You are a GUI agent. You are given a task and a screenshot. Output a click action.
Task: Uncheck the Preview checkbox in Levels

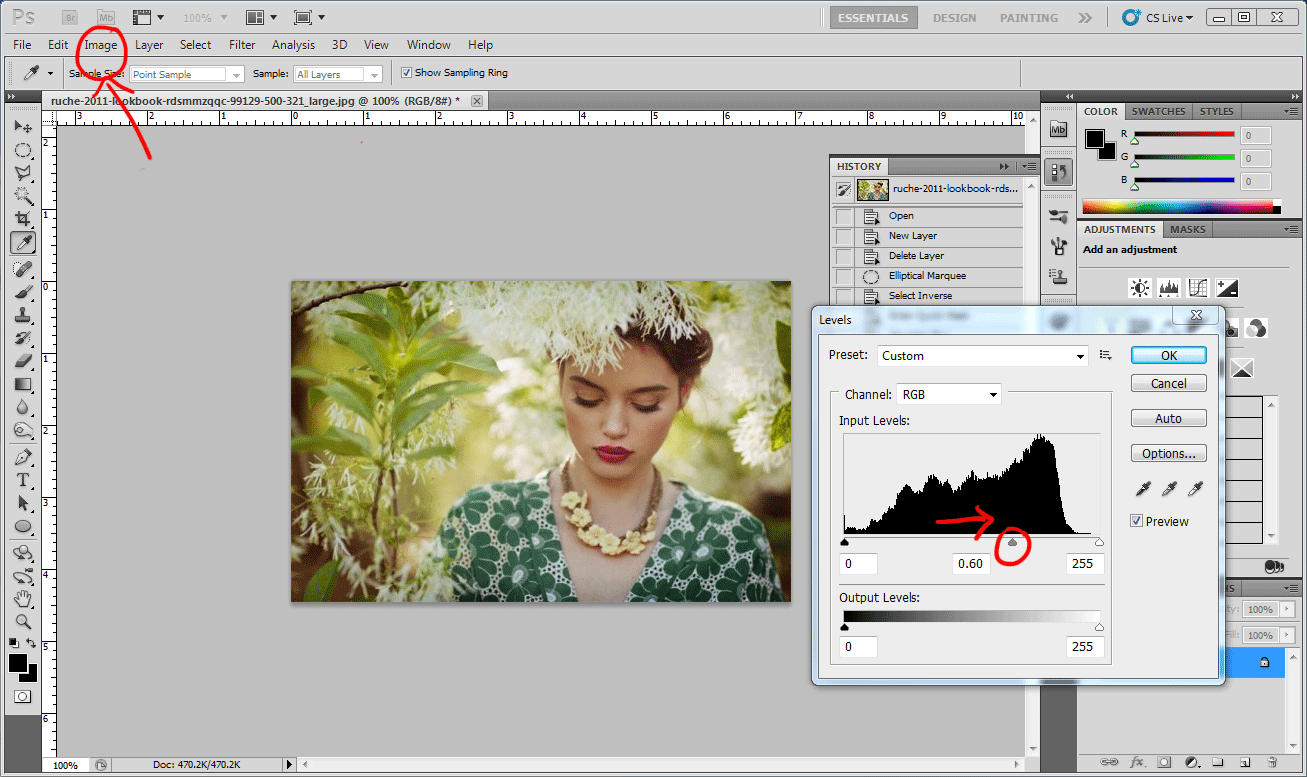[1136, 521]
